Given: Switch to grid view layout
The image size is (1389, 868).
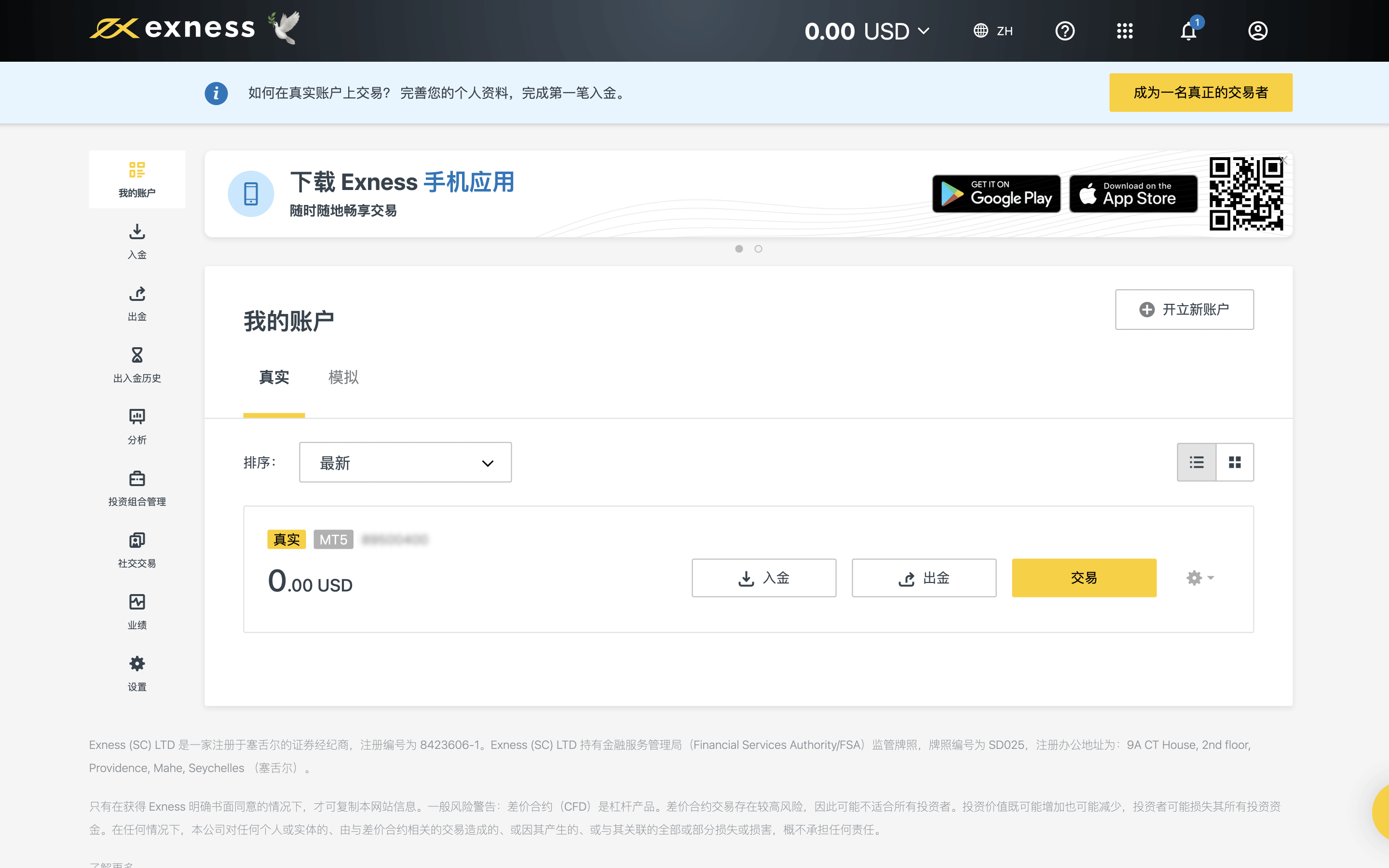Looking at the screenshot, I should pyautogui.click(x=1235, y=462).
